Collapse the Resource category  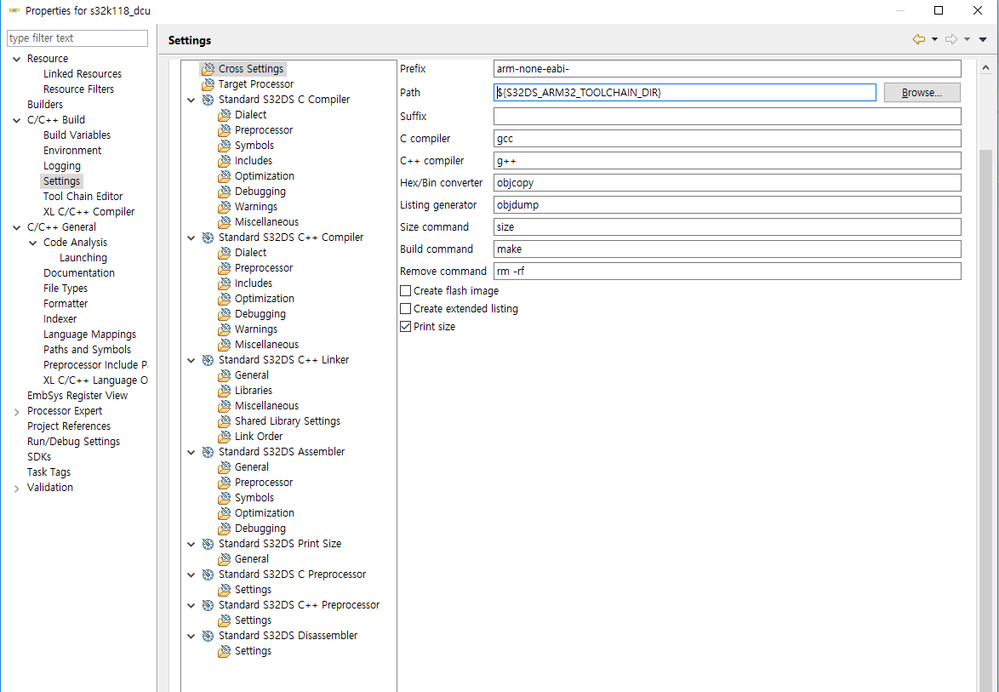pos(17,59)
